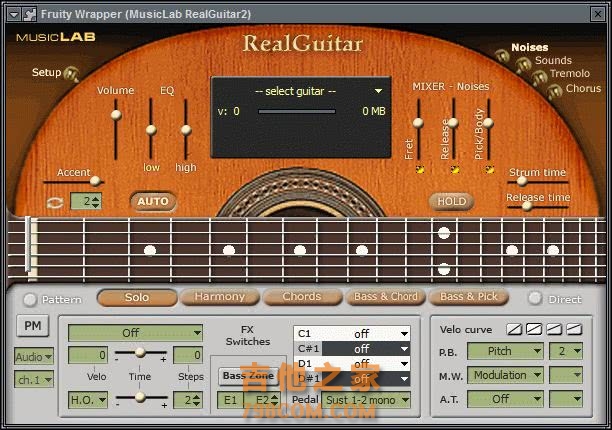Click the Steps stepper showing 2
The height and width of the screenshot is (430, 612).
tap(197, 400)
